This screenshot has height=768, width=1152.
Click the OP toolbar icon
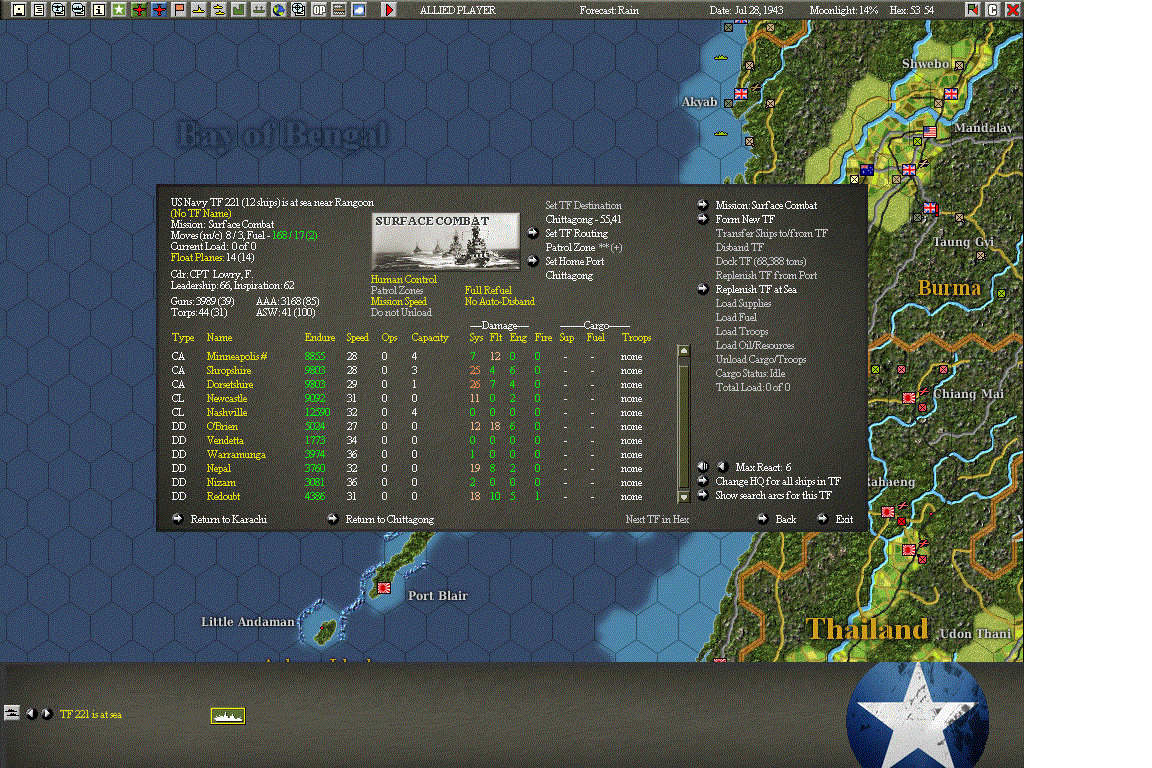click(319, 10)
